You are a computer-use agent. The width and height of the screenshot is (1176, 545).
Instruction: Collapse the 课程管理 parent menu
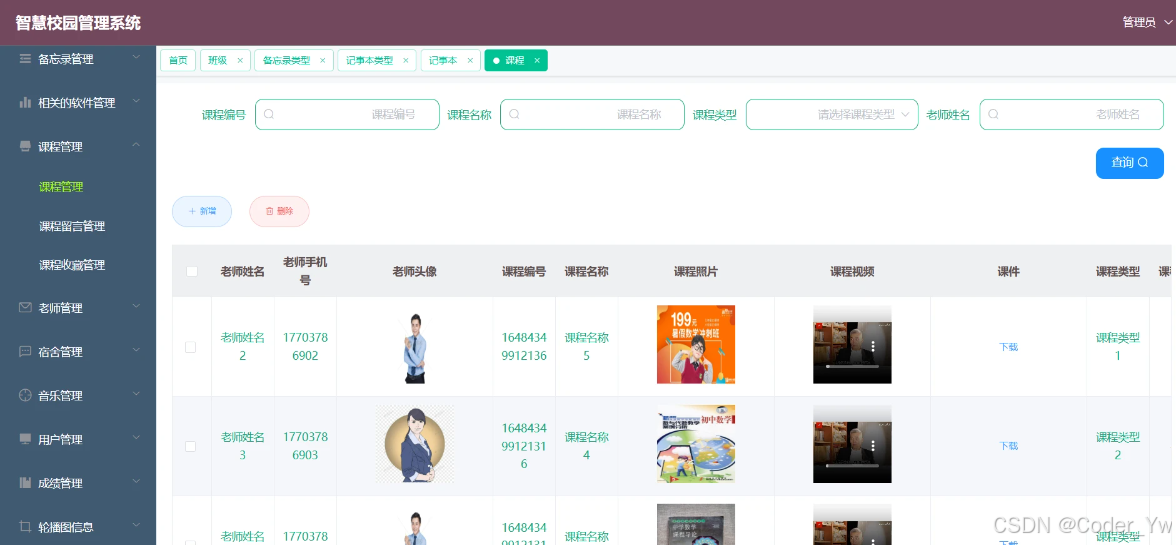(136, 145)
